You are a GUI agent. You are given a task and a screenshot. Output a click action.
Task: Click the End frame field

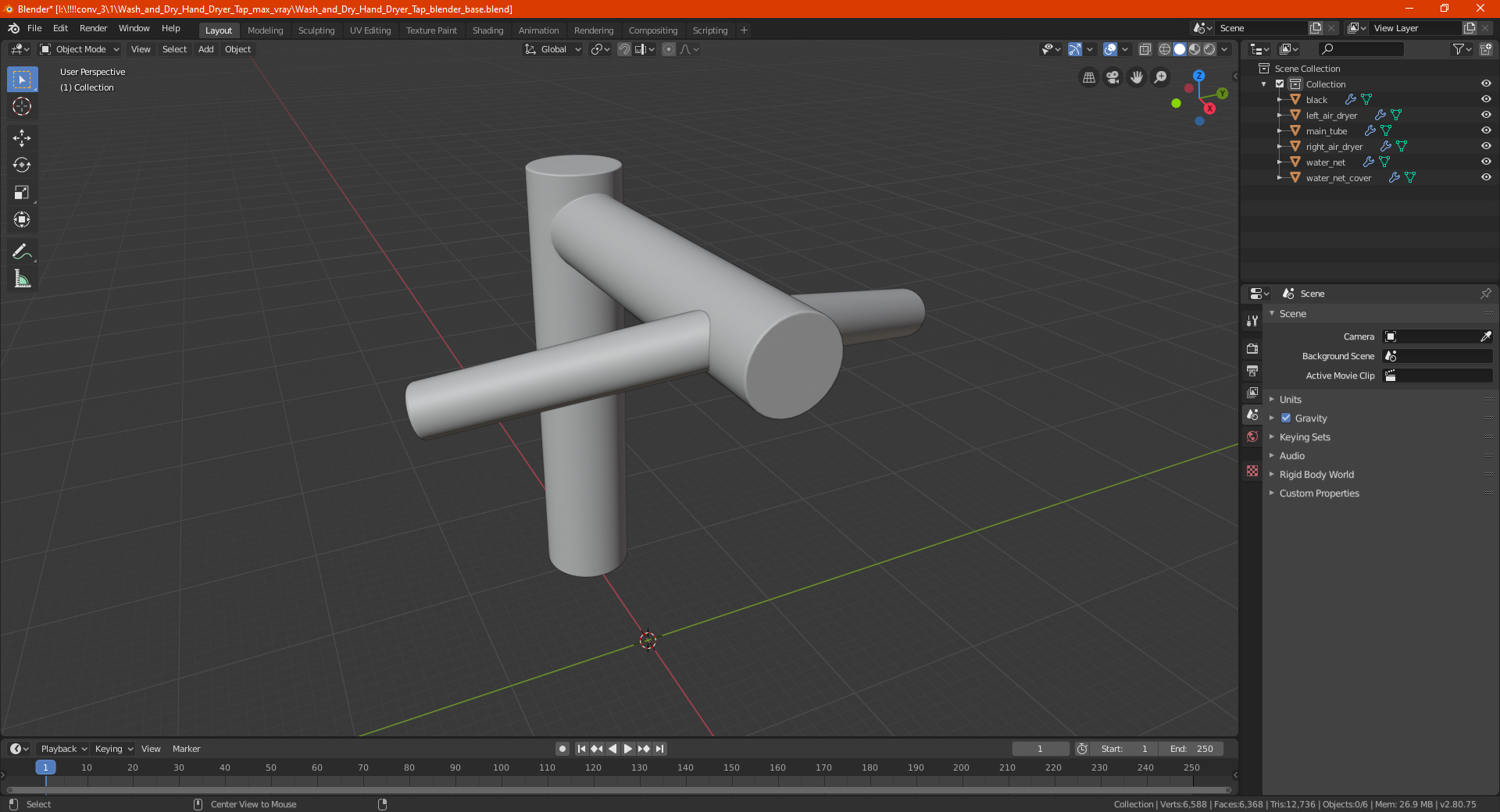point(1191,749)
